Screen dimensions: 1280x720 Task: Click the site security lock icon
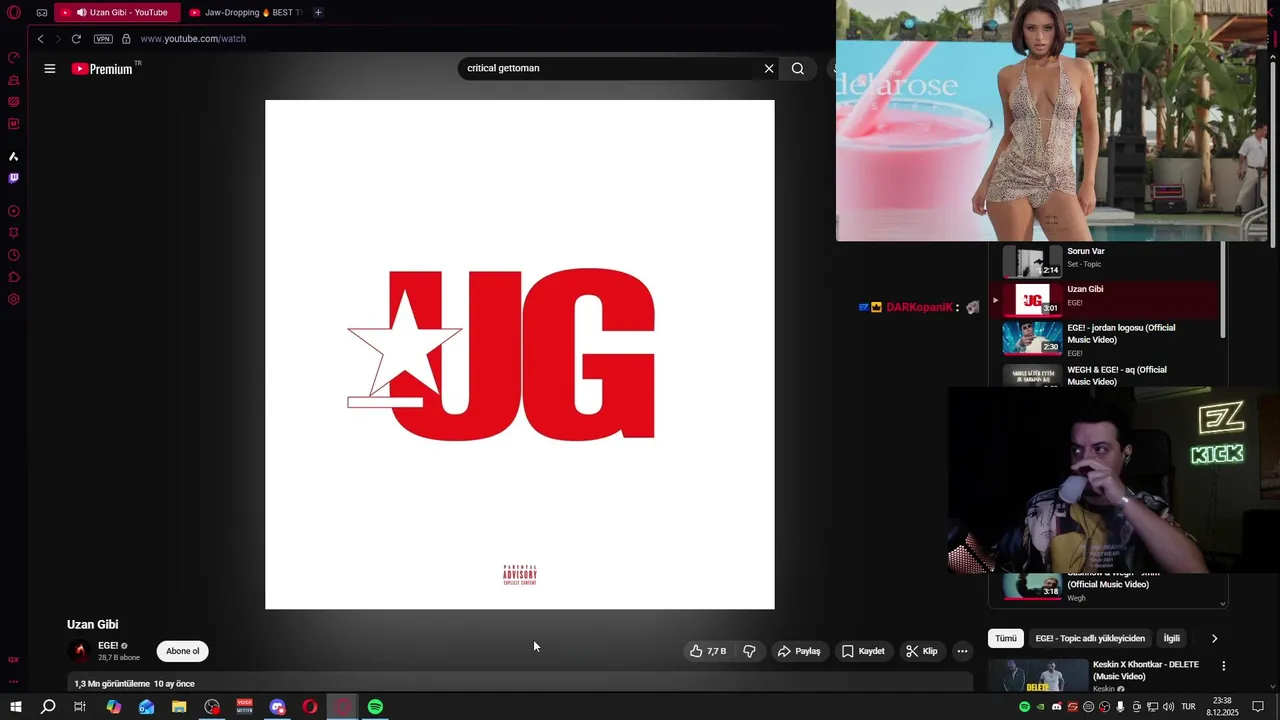(x=126, y=39)
